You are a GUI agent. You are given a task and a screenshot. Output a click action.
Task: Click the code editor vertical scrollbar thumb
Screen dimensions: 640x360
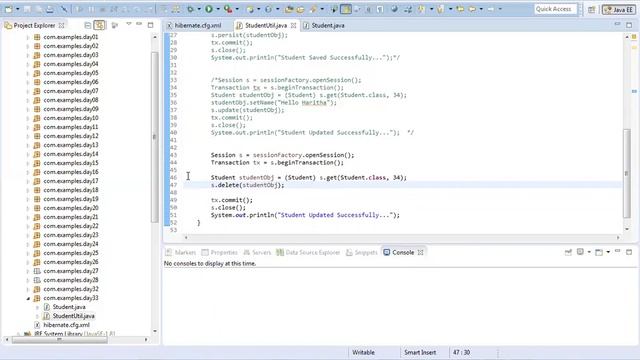tap(627, 173)
